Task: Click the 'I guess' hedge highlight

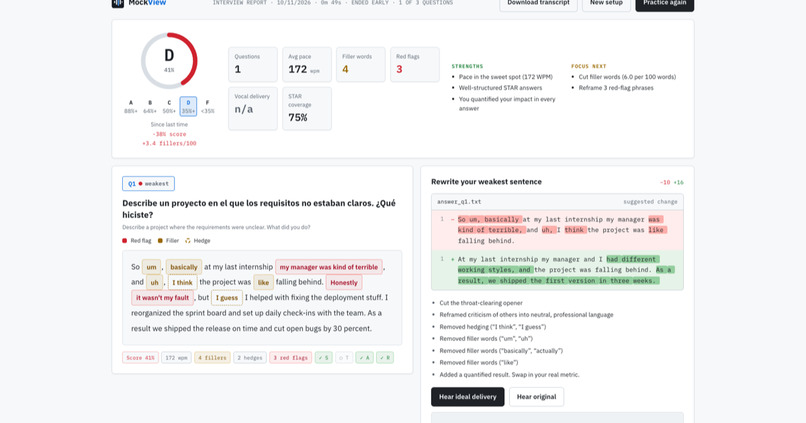Action: coord(227,298)
